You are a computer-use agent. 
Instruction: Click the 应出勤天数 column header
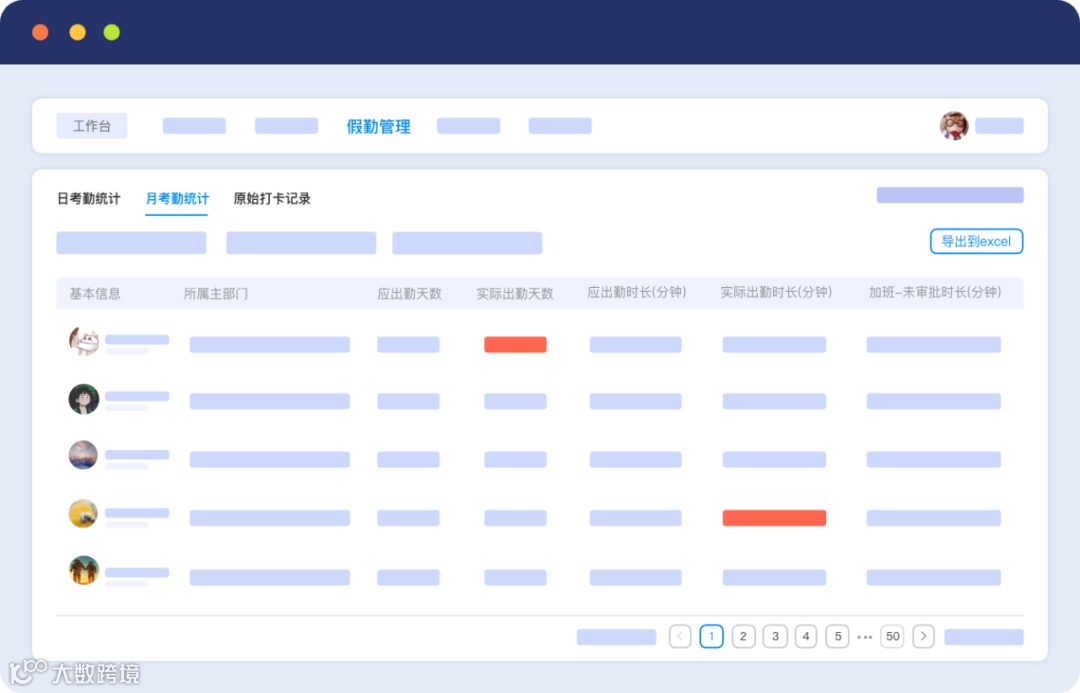click(x=409, y=293)
